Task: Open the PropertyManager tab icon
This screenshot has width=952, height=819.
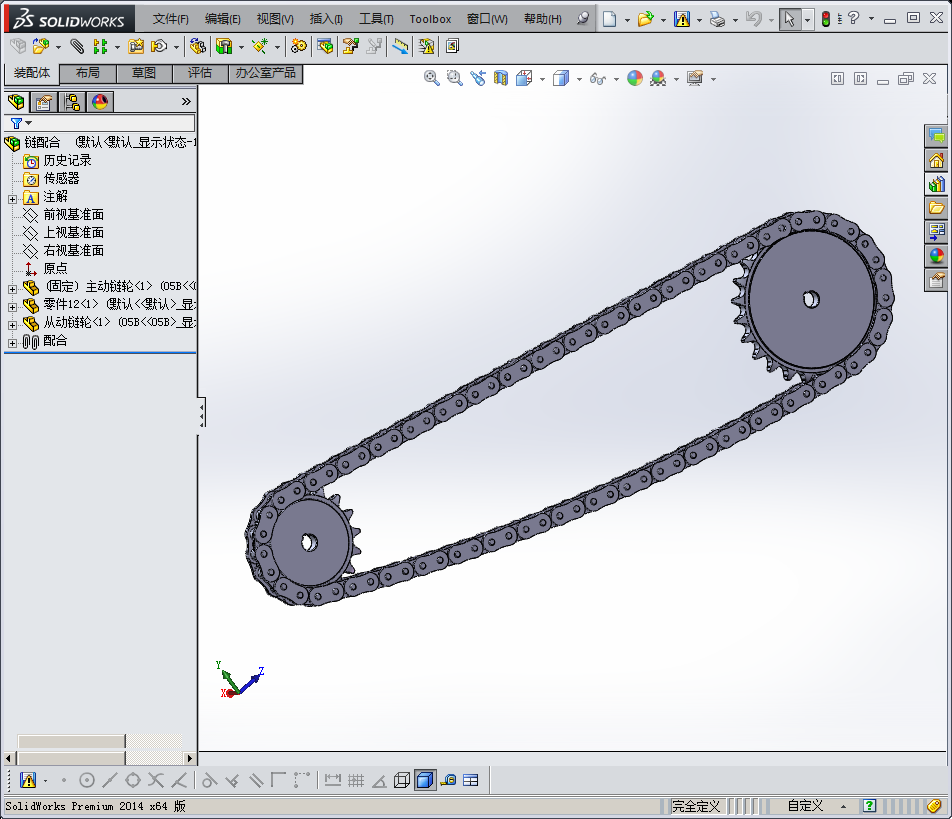Action: [43, 101]
